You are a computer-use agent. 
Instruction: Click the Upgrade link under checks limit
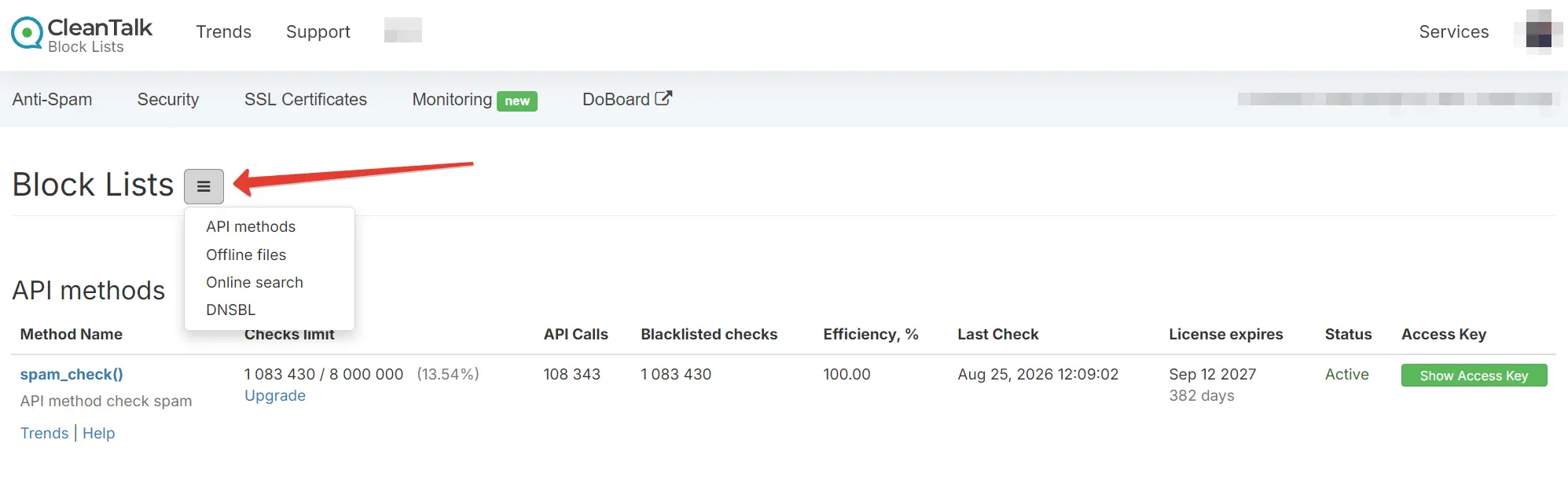click(274, 395)
